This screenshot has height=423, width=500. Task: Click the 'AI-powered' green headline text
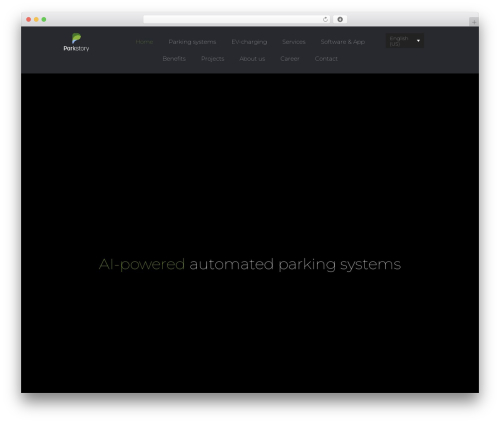point(142,265)
